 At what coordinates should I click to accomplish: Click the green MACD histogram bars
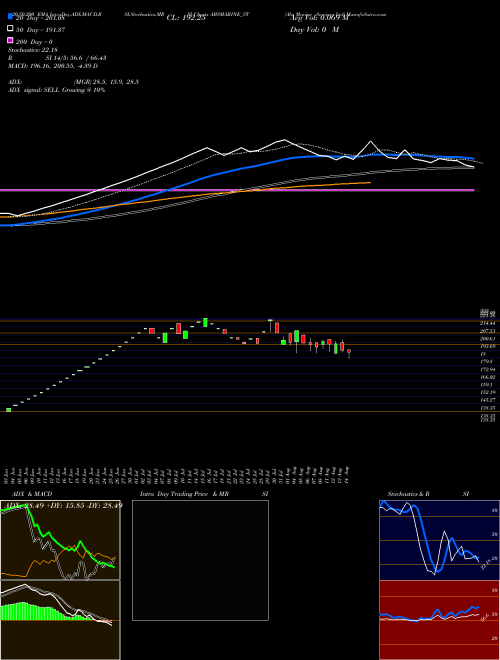(44, 612)
